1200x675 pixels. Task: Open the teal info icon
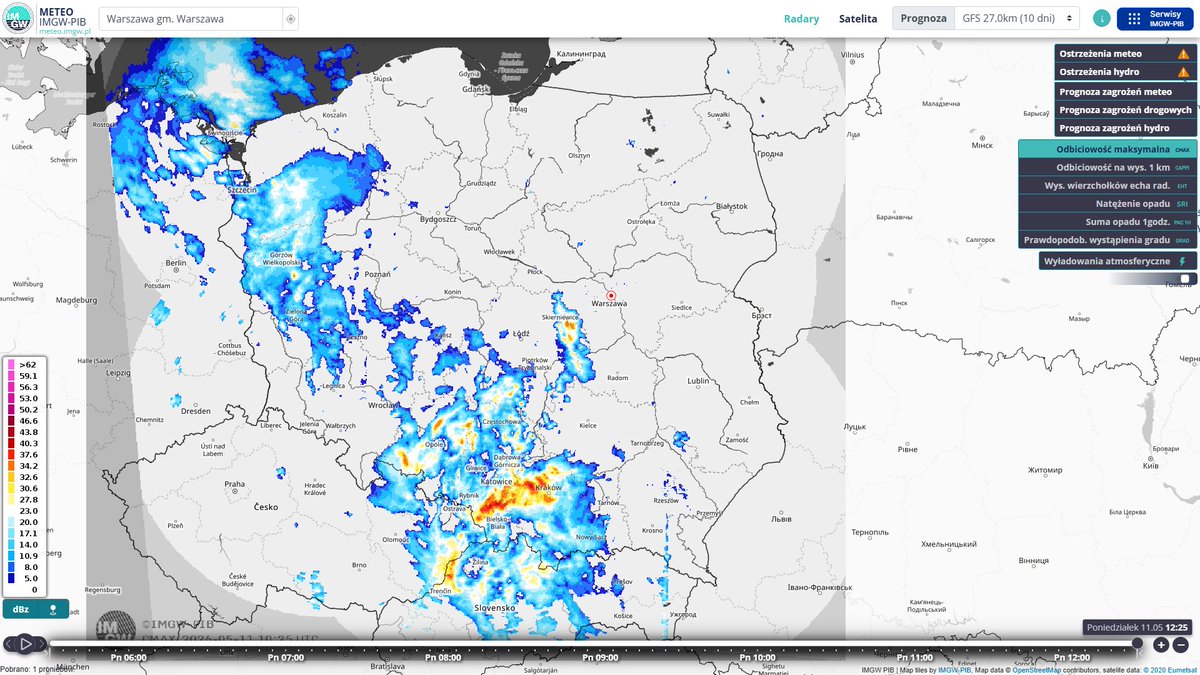pos(1101,18)
